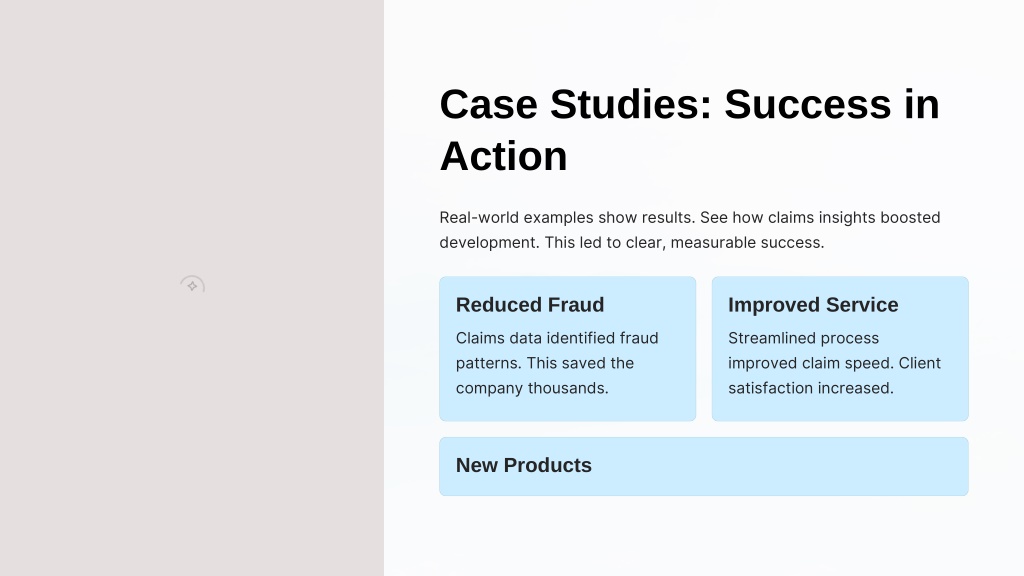Click the text "satisfaction increased."
Screen dimensions: 1024x576
(x=810, y=388)
